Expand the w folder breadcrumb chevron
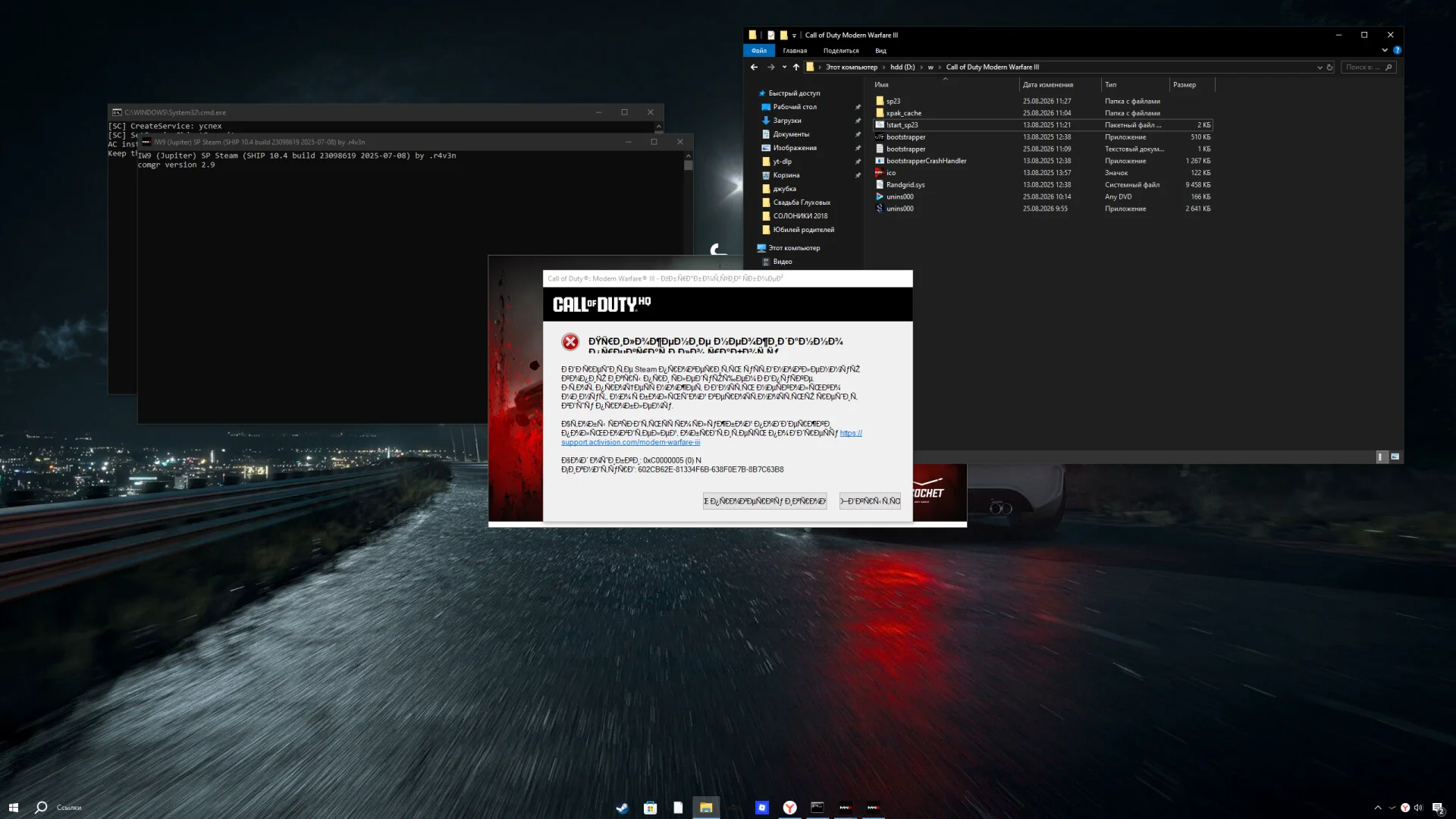Image resolution: width=1456 pixels, height=819 pixels. coord(940,67)
